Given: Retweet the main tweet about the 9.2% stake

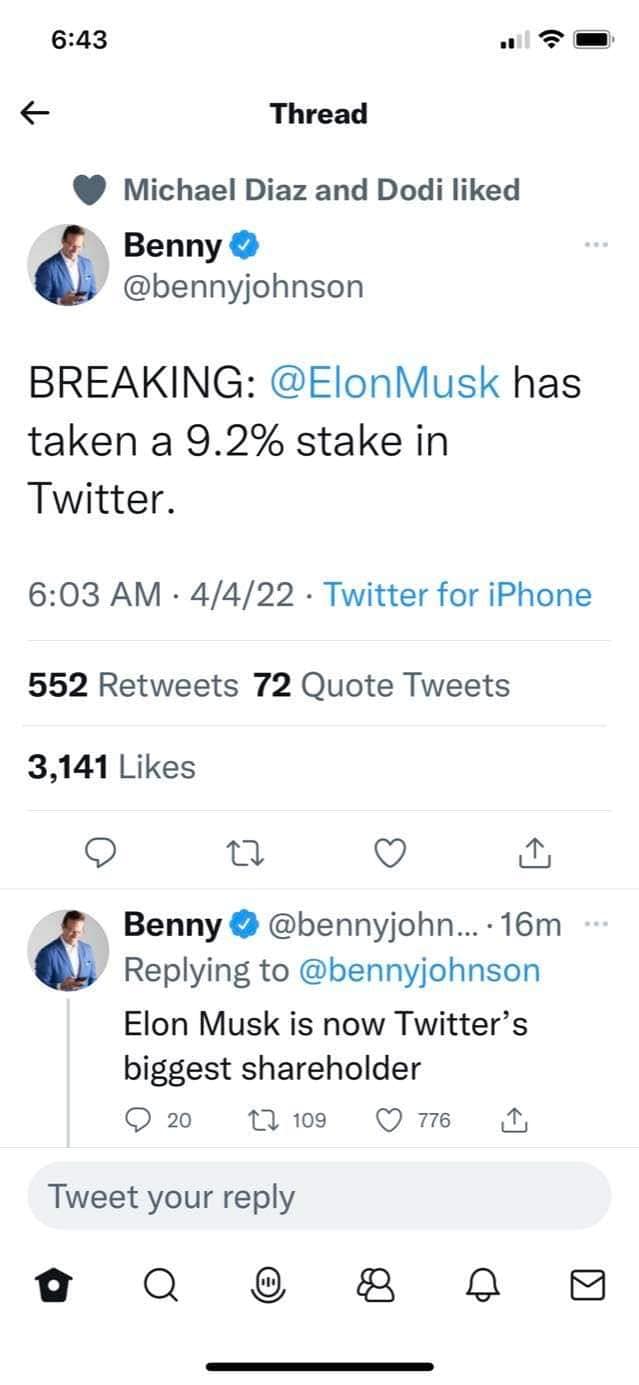Looking at the screenshot, I should click(243, 852).
